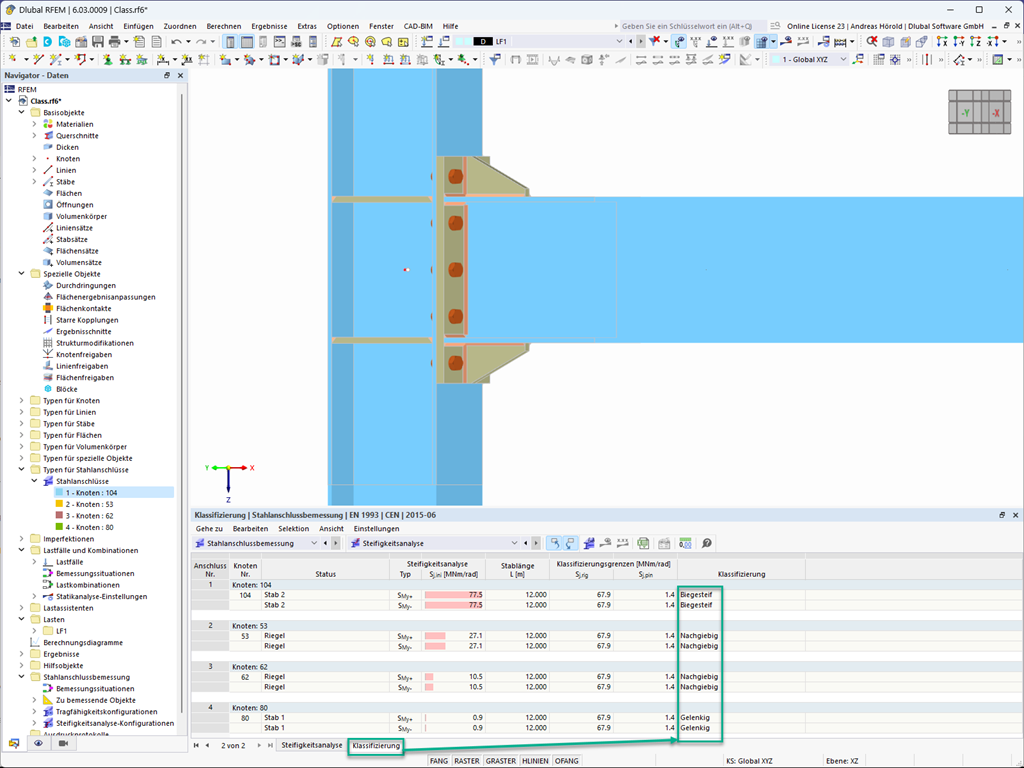Click the coordinate system settings icon next to Global XYZ
1024x768 pixels.
(x=858, y=59)
